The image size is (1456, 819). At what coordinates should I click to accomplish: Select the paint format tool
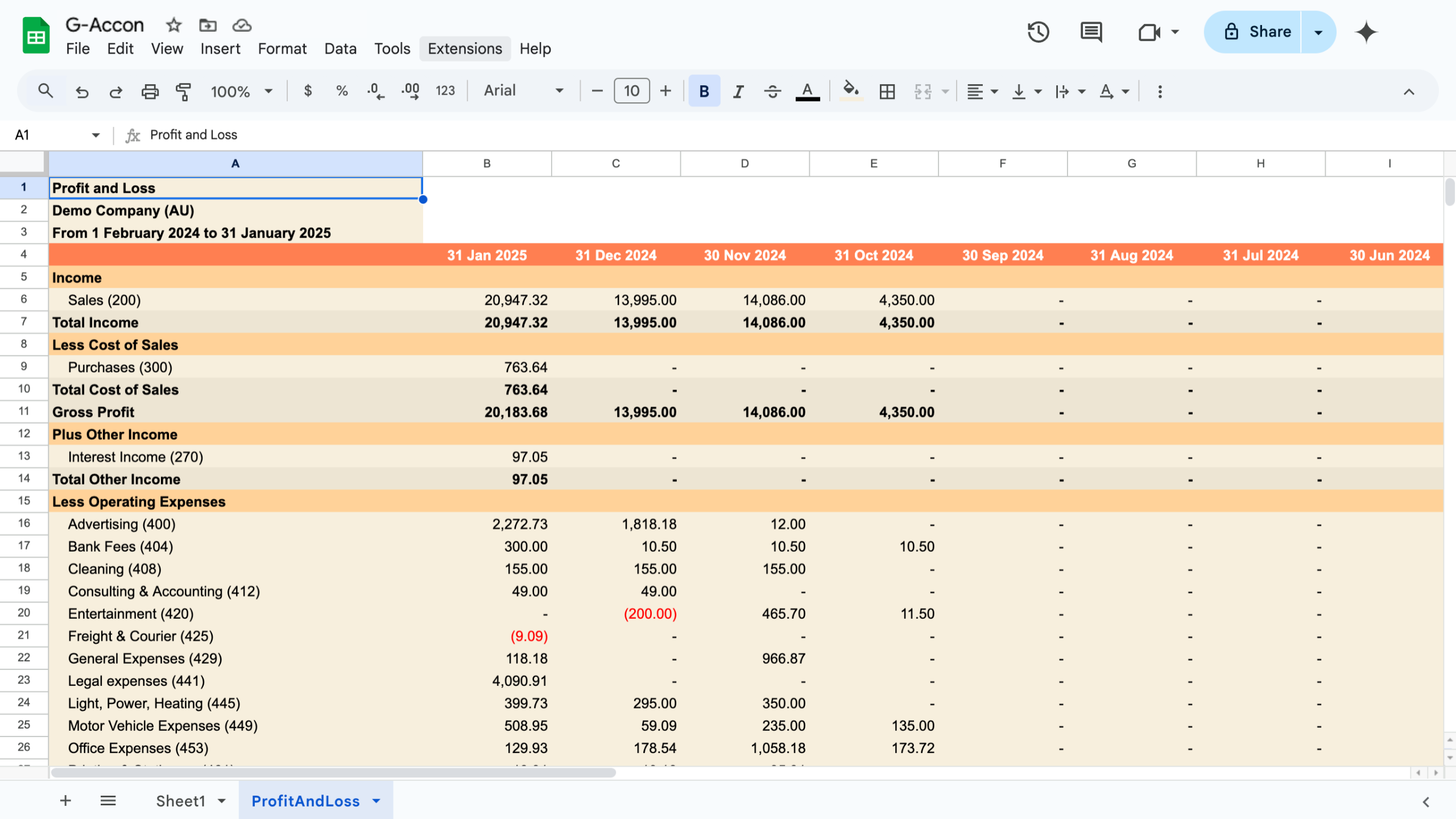183,91
